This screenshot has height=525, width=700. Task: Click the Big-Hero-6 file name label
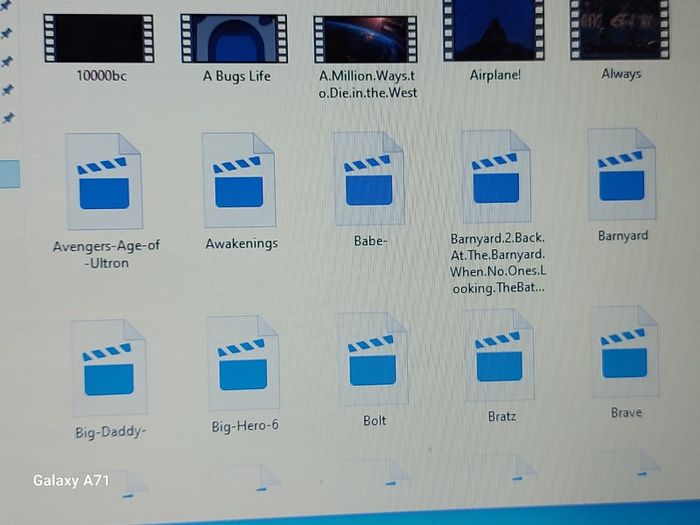(245, 426)
